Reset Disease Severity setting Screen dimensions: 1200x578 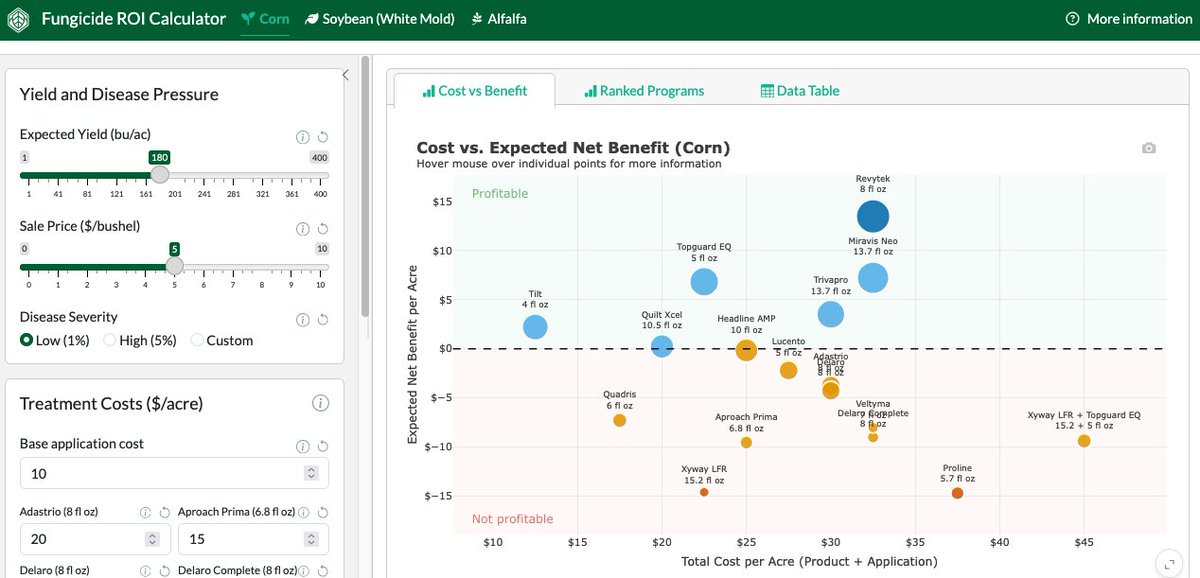tap(322, 319)
